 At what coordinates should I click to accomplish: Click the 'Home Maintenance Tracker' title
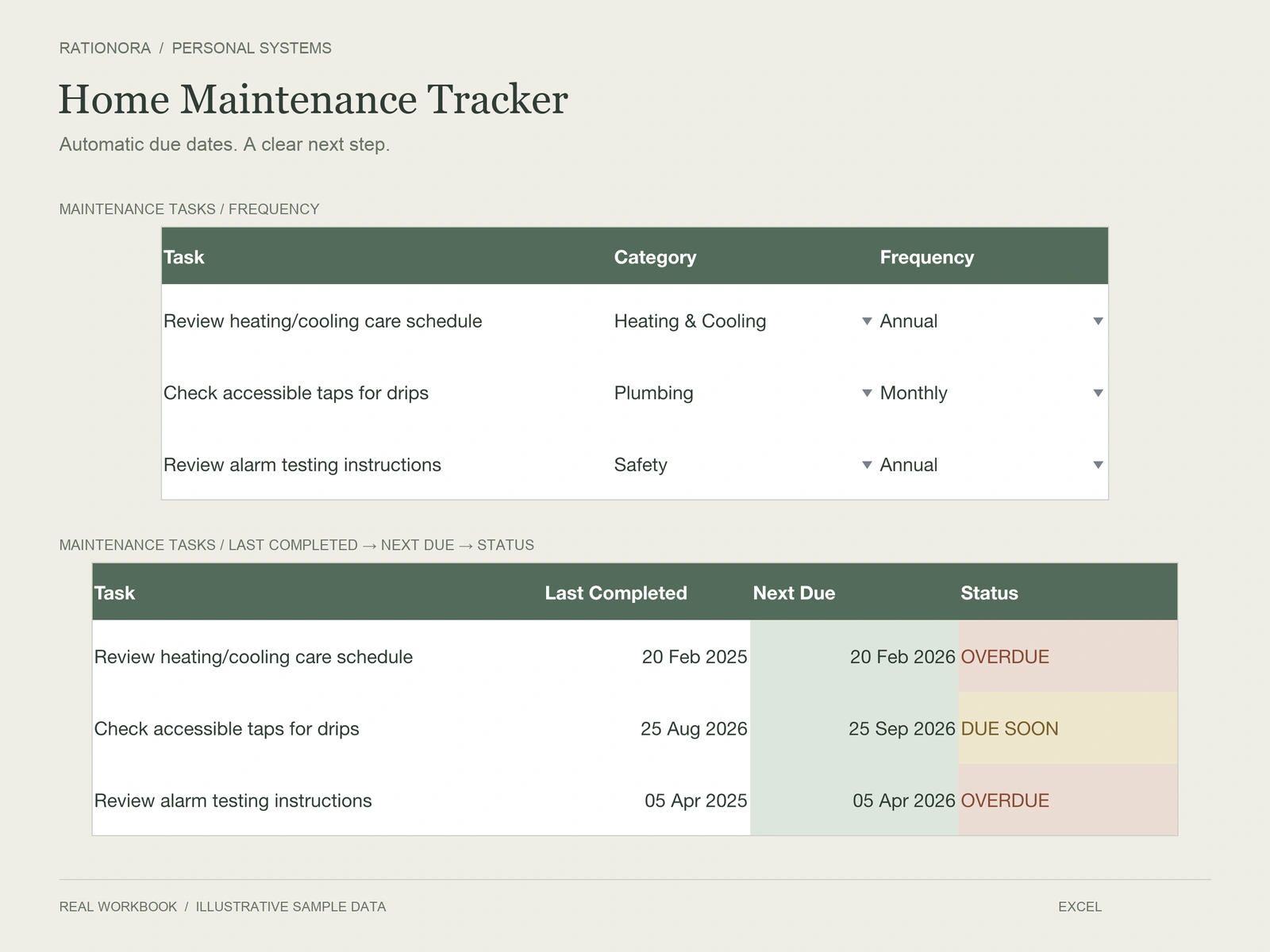click(313, 100)
